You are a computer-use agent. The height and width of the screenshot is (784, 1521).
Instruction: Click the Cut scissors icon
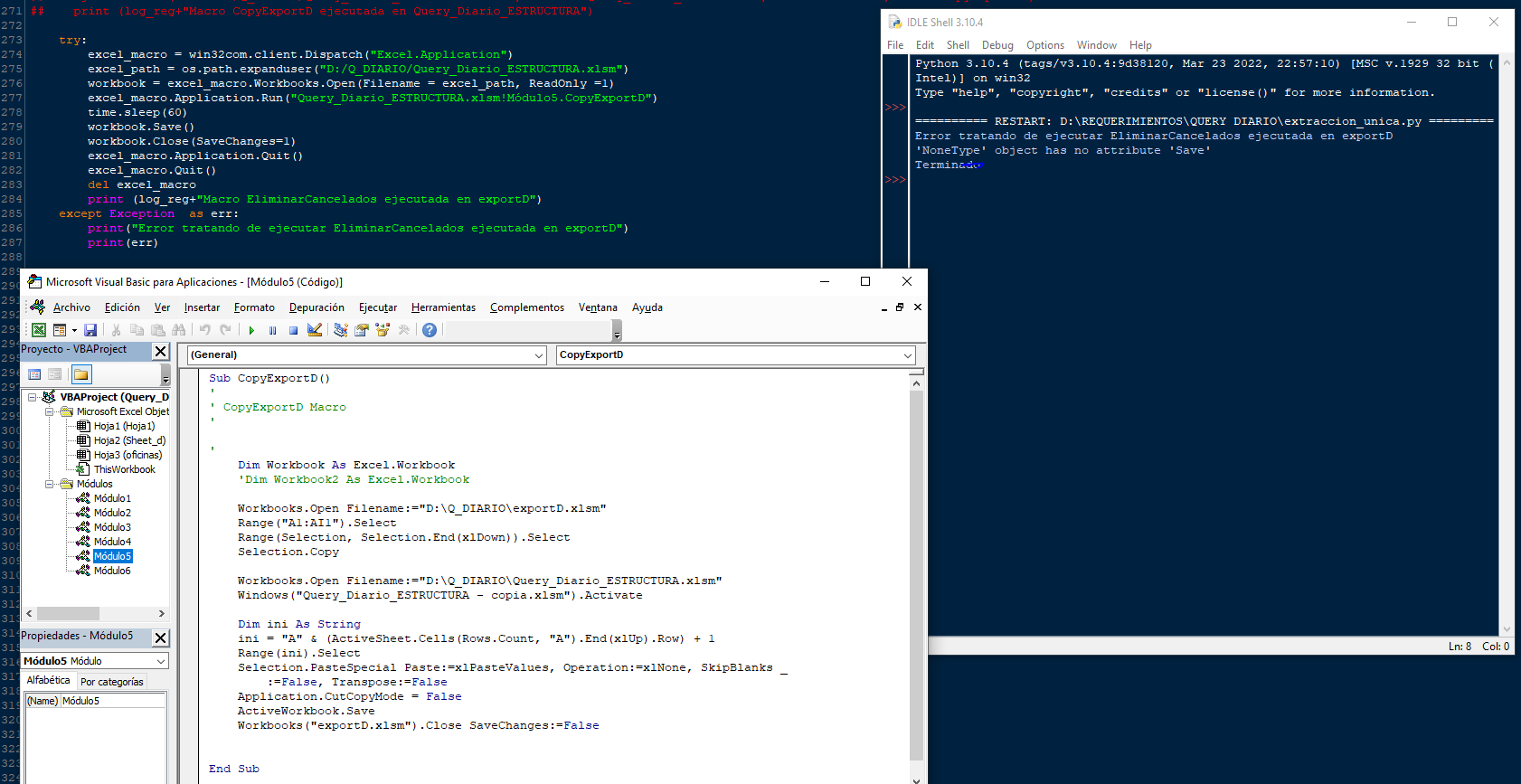point(116,330)
